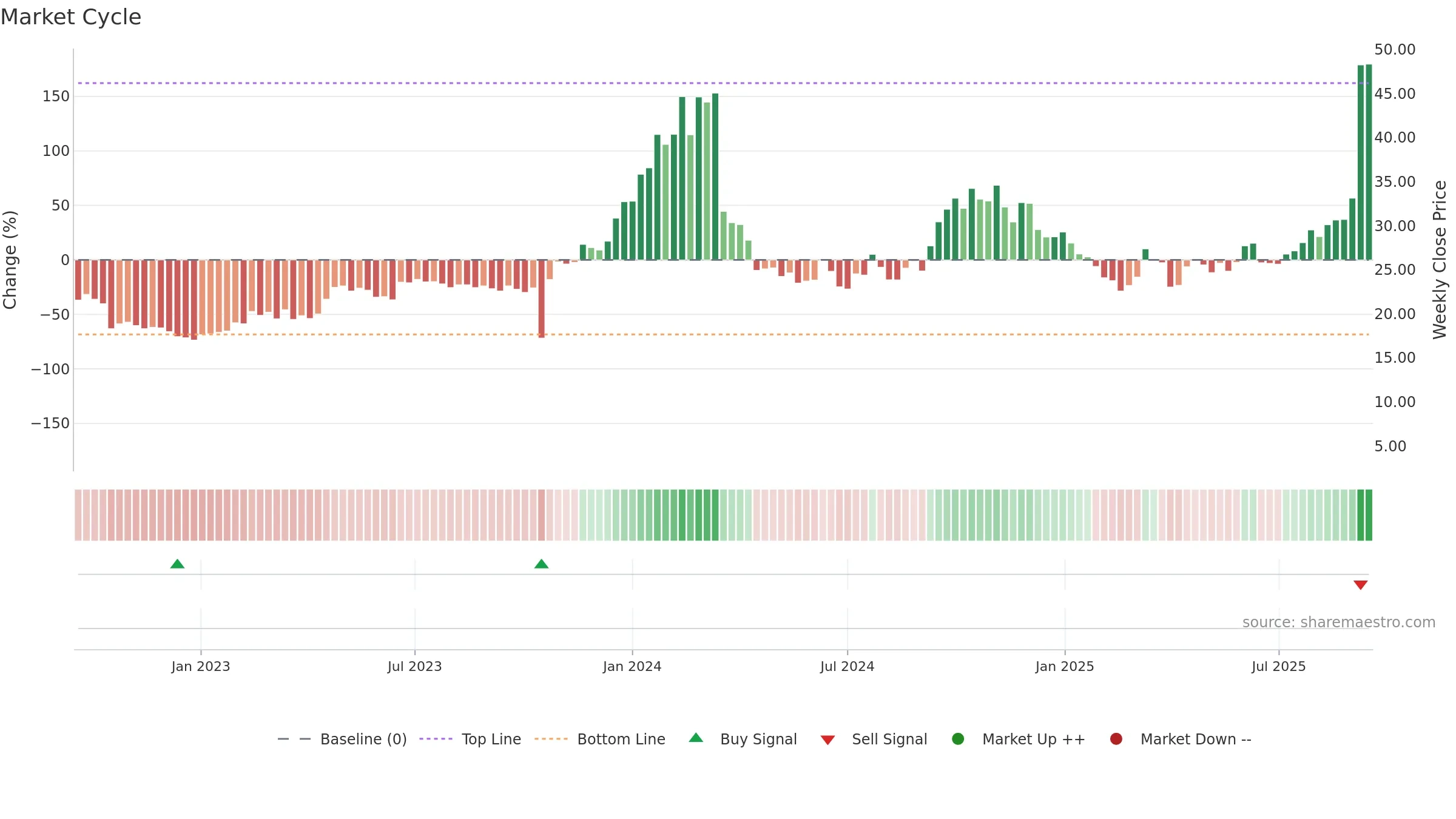
Task: Click the purple dotted top line on chart
Action: [723, 83]
